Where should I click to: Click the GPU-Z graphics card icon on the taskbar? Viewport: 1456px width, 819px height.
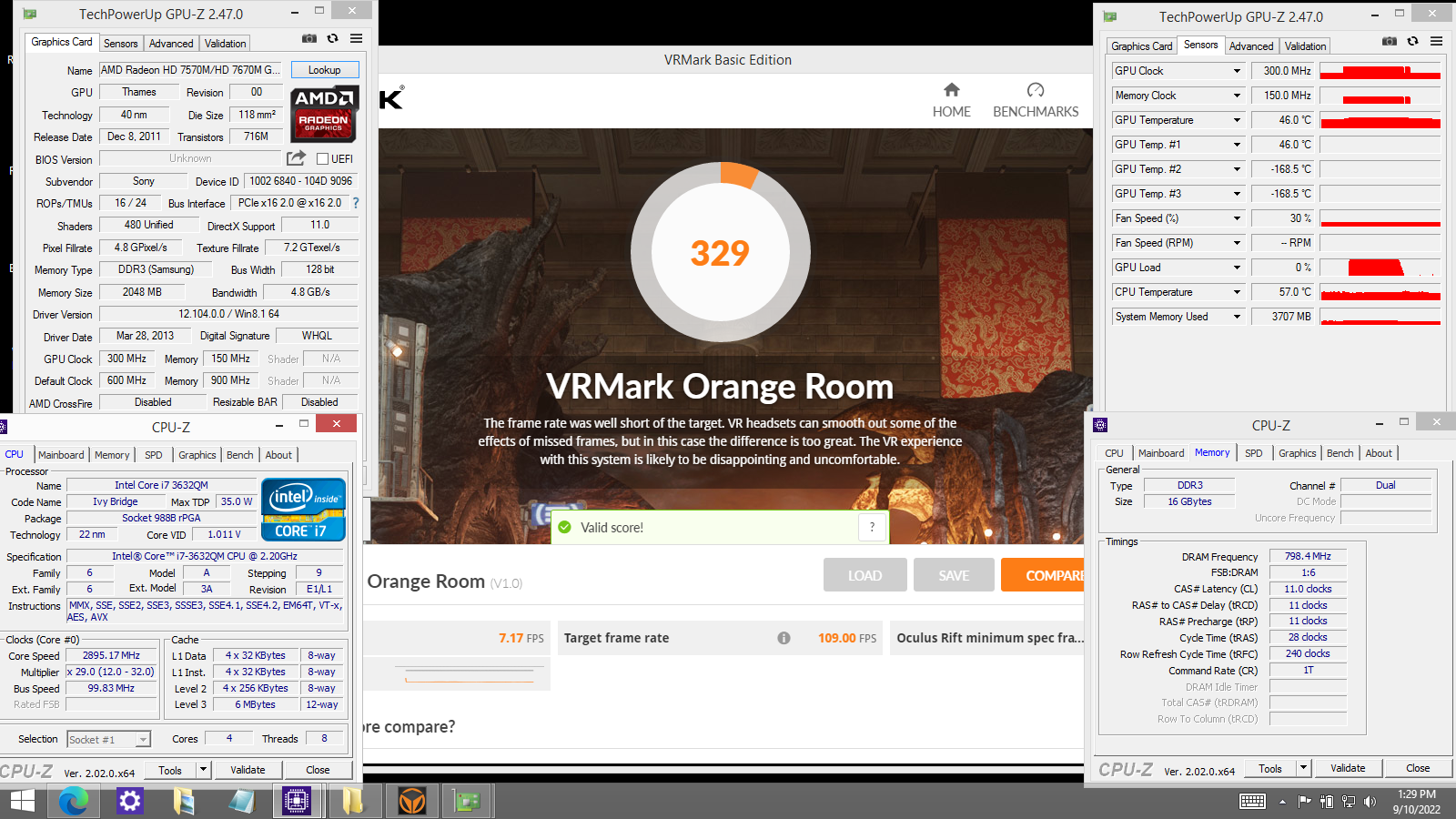click(468, 801)
